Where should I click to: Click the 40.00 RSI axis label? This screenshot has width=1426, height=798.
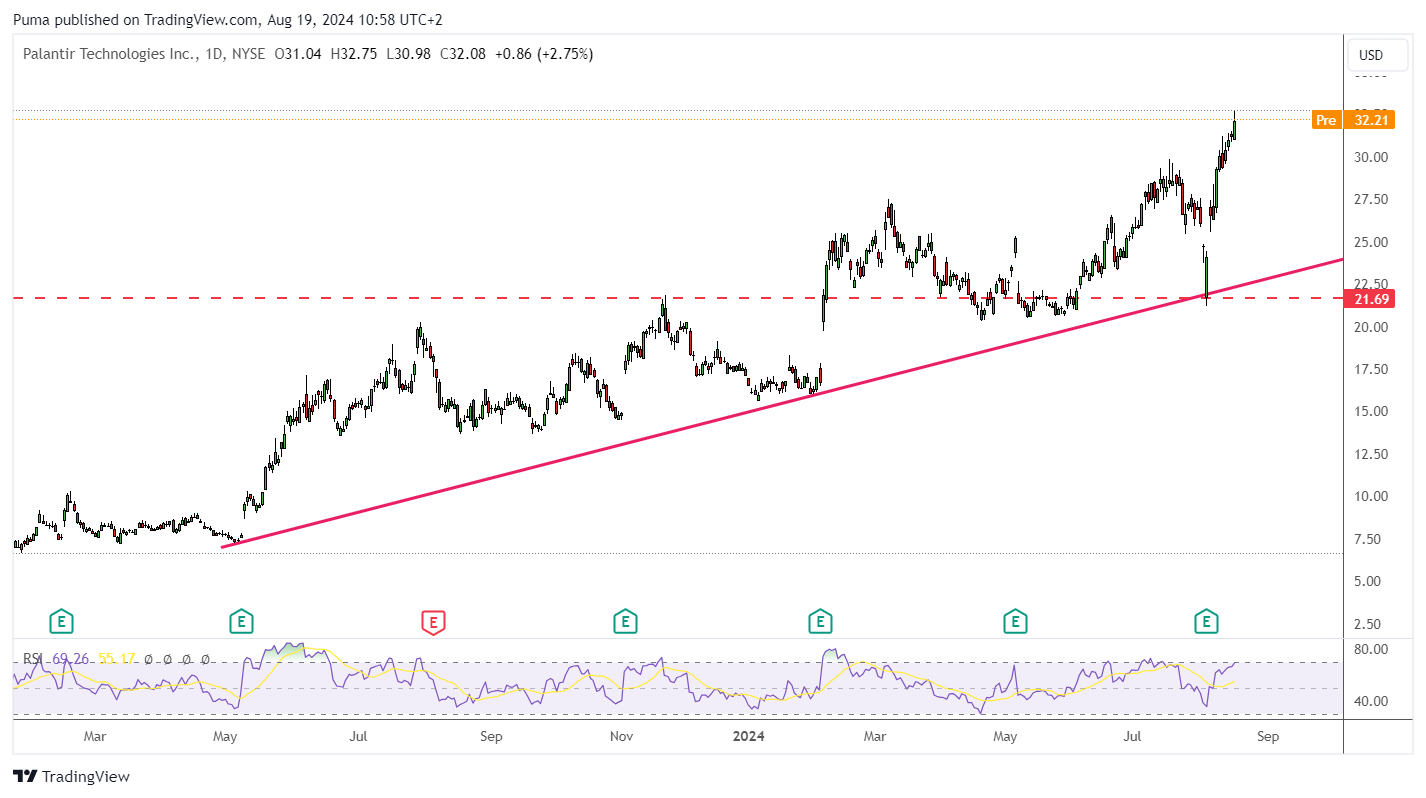tap(1369, 701)
